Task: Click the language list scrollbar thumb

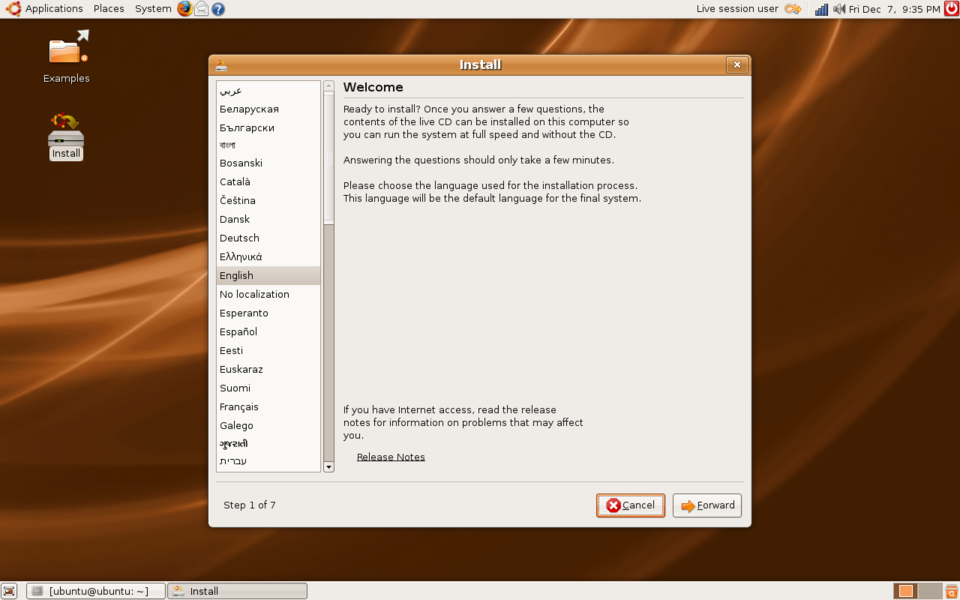Action: (329, 158)
